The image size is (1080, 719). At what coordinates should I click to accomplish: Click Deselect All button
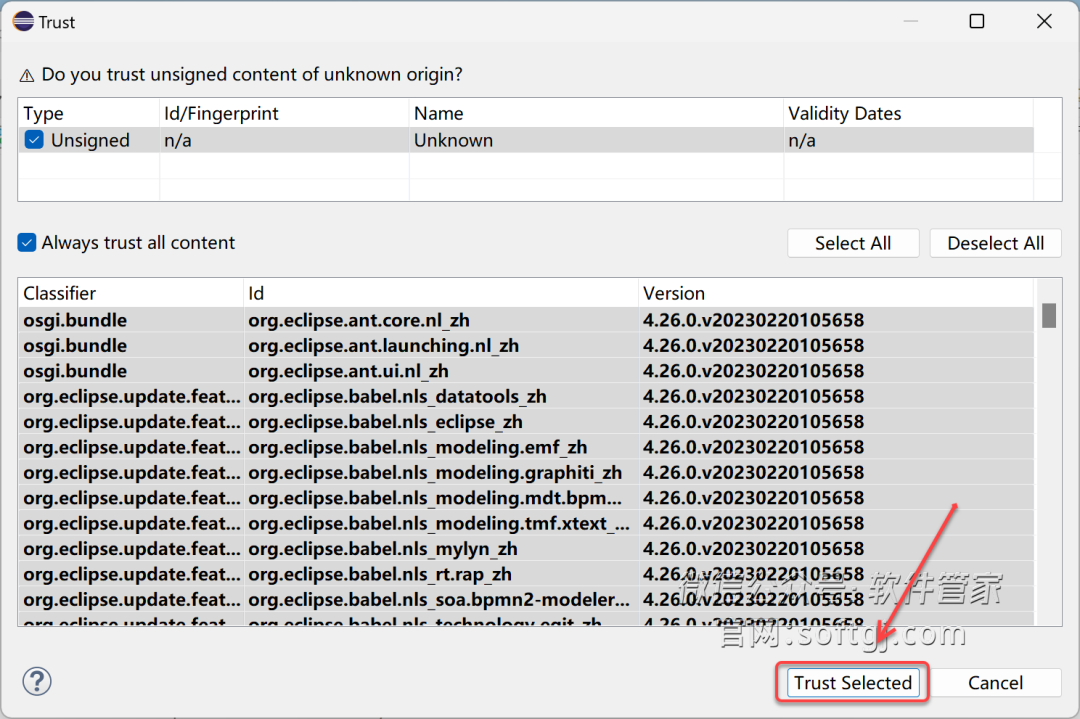[x=995, y=243]
